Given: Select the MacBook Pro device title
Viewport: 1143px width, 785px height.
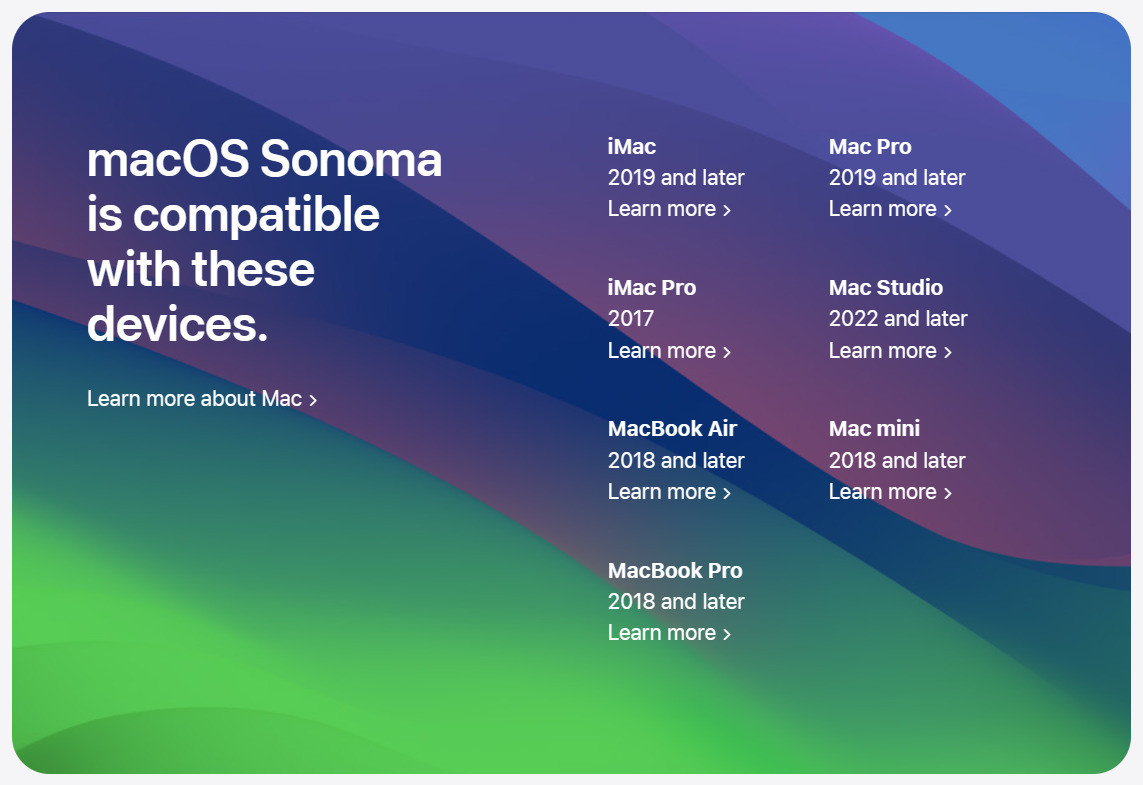Looking at the screenshot, I should click(675, 571).
